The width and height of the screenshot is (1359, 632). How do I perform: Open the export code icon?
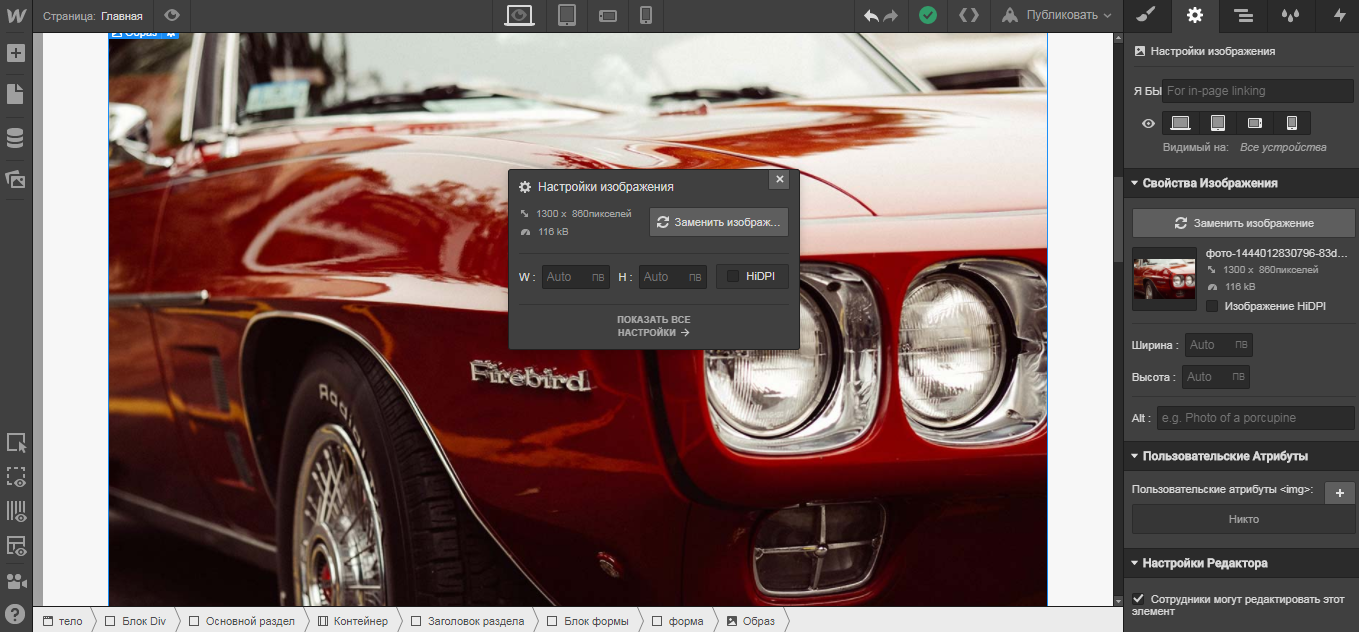click(968, 15)
